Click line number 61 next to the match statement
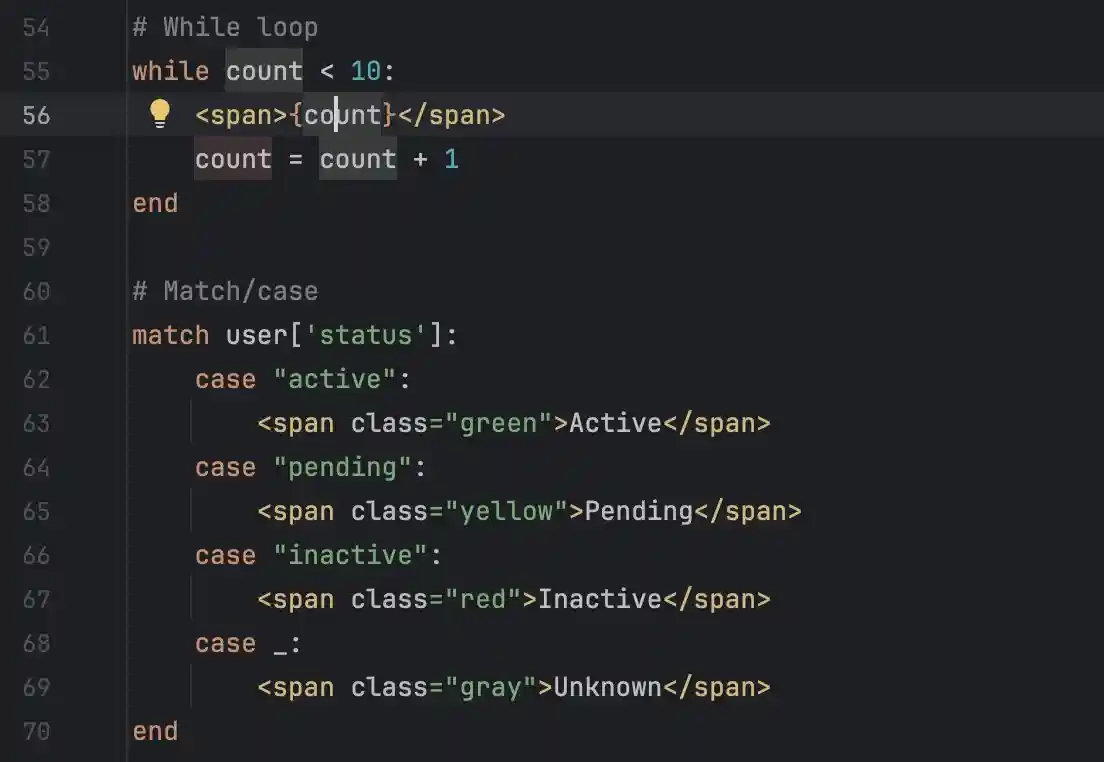This screenshot has height=762, width=1104. [36, 335]
